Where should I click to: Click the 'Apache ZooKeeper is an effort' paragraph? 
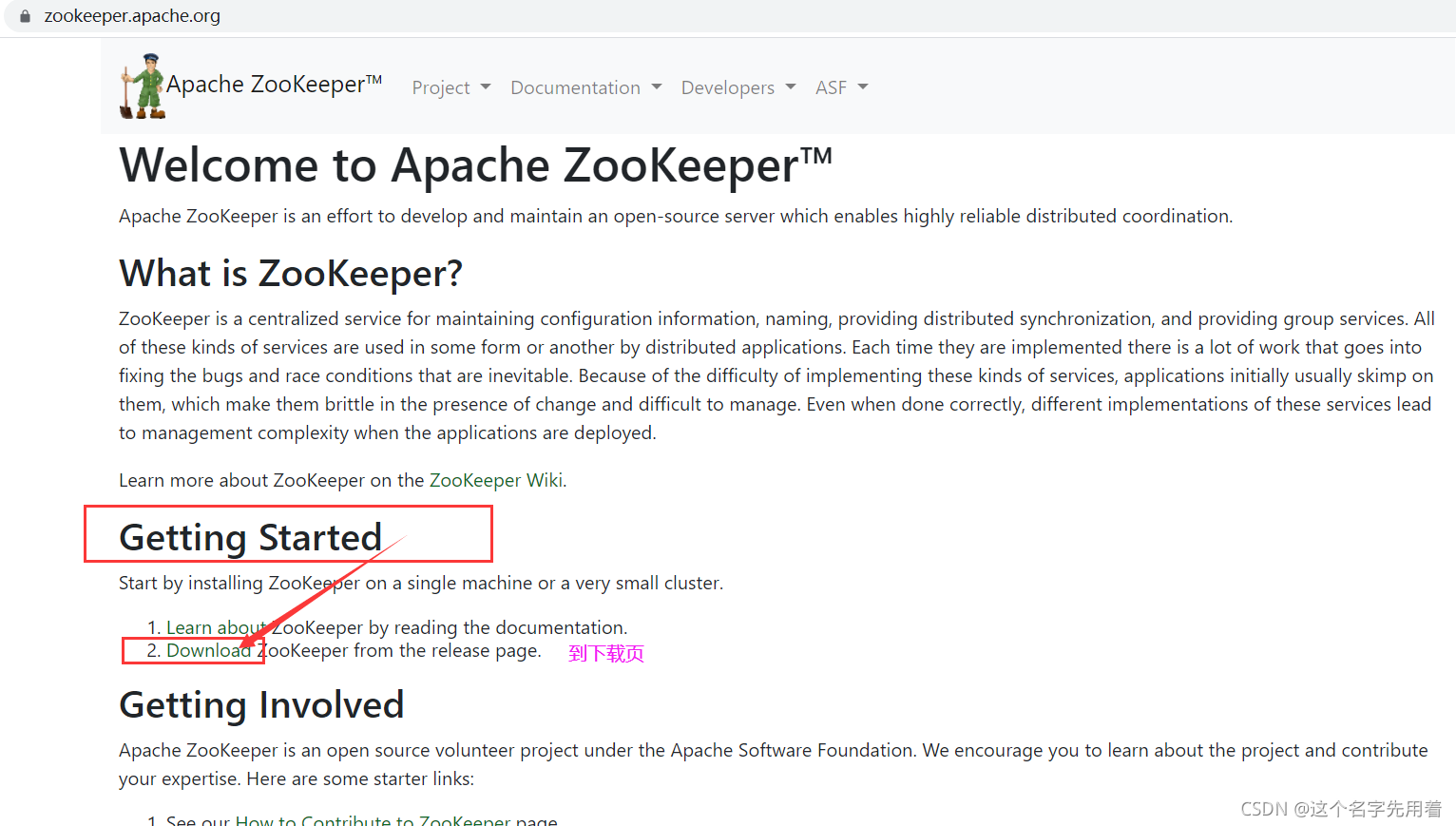(x=676, y=216)
